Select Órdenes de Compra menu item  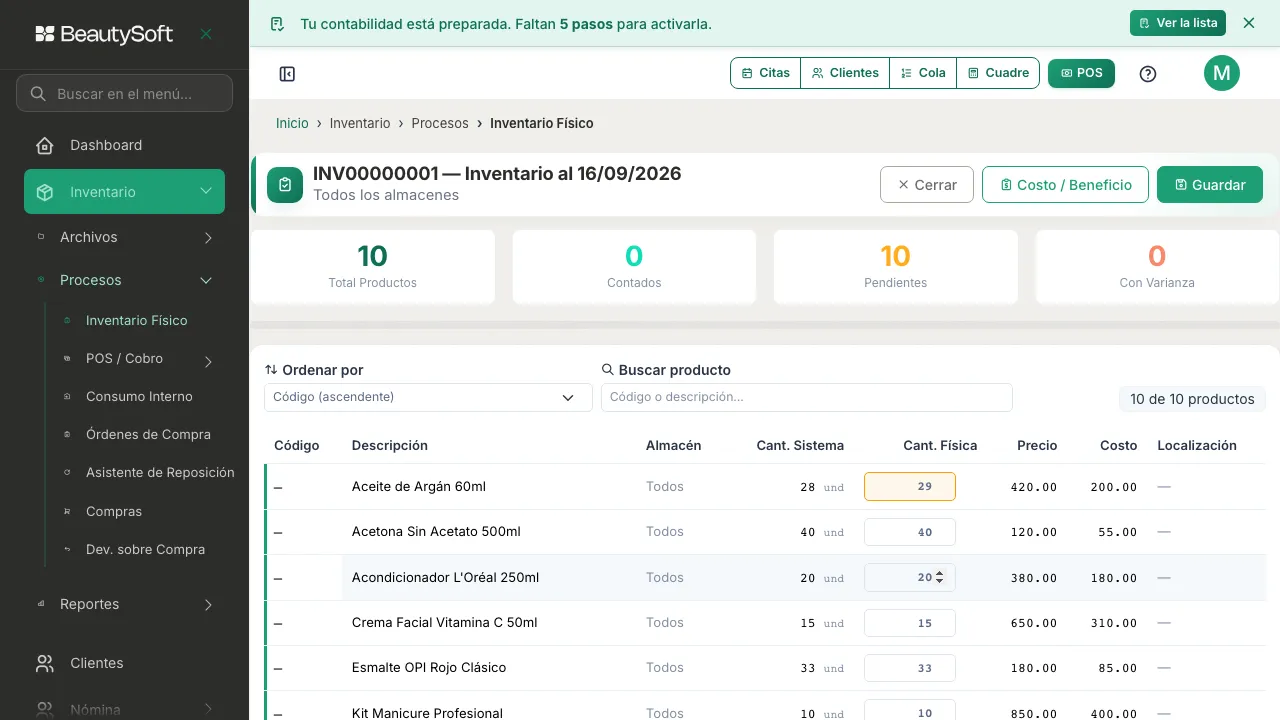click(148, 435)
